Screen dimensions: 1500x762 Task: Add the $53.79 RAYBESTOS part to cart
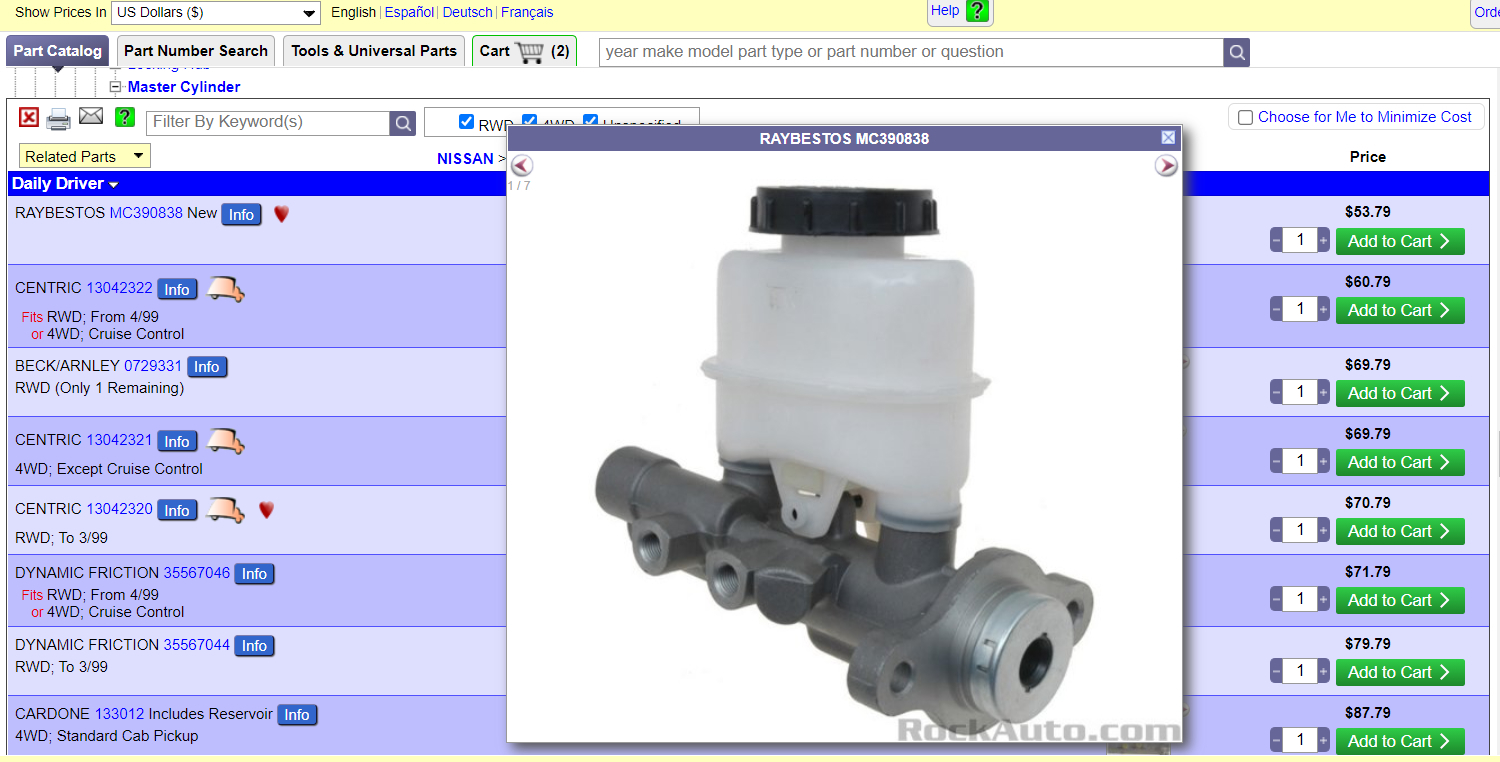[x=1400, y=241]
